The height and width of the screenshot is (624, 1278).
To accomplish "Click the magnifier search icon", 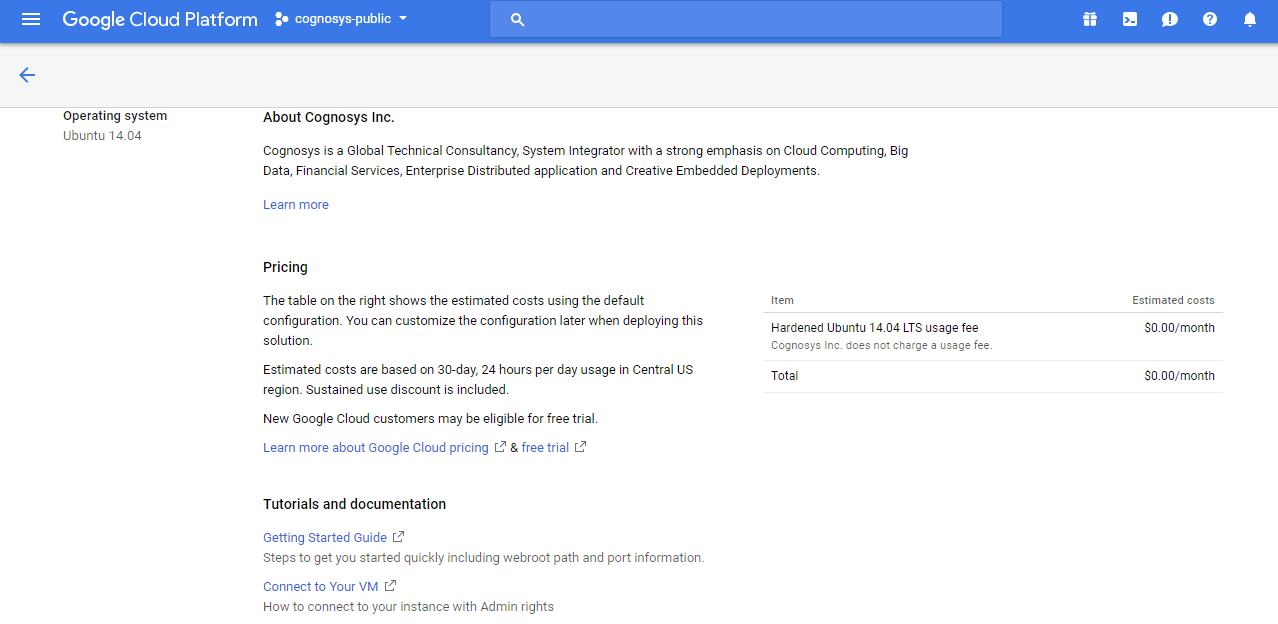I will (x=517, y=19).
